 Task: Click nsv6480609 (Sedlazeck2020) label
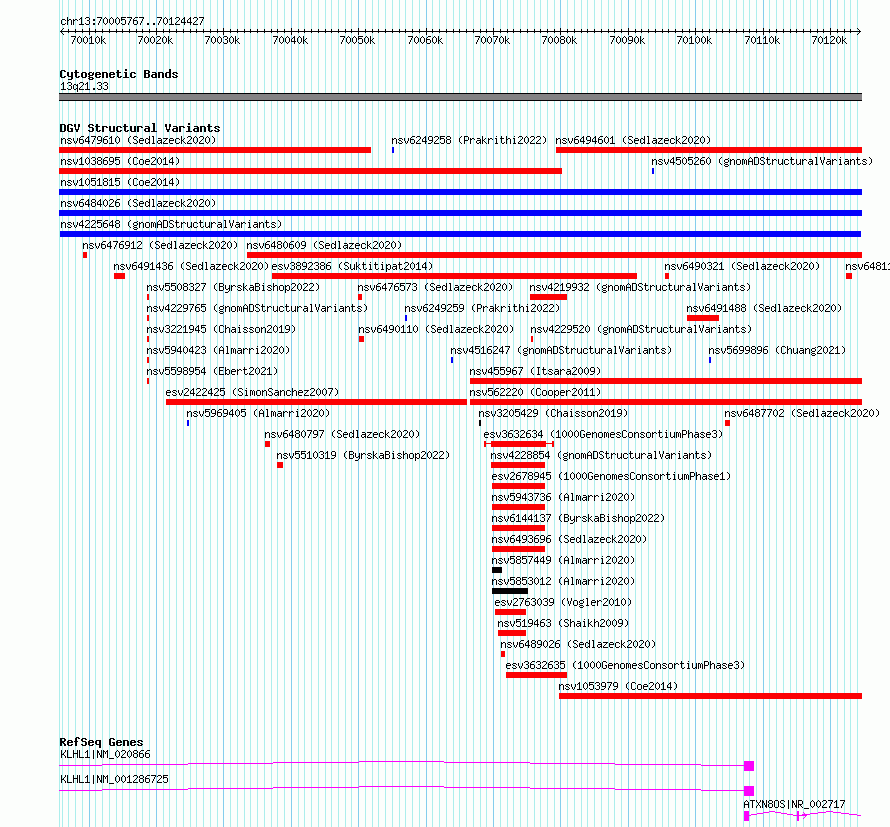click(324, 245)
